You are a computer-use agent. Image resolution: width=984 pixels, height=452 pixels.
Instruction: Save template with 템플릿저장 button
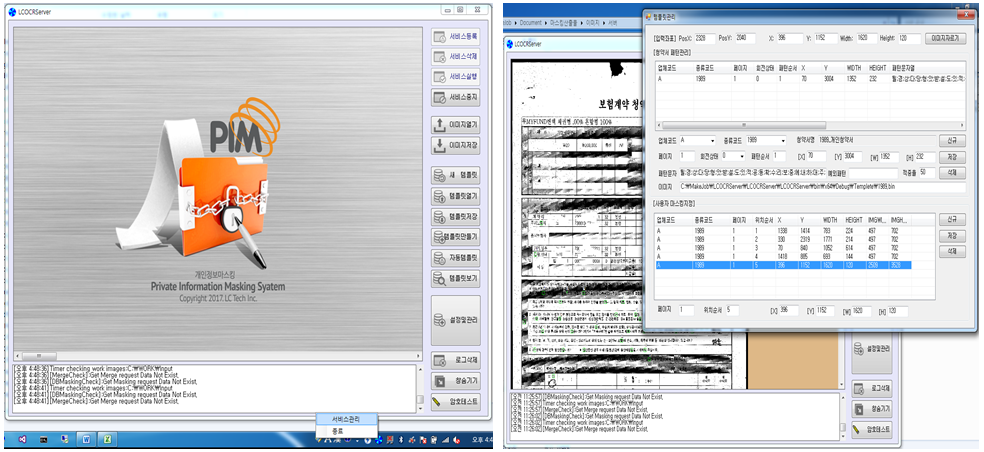[x=456, y=217]
